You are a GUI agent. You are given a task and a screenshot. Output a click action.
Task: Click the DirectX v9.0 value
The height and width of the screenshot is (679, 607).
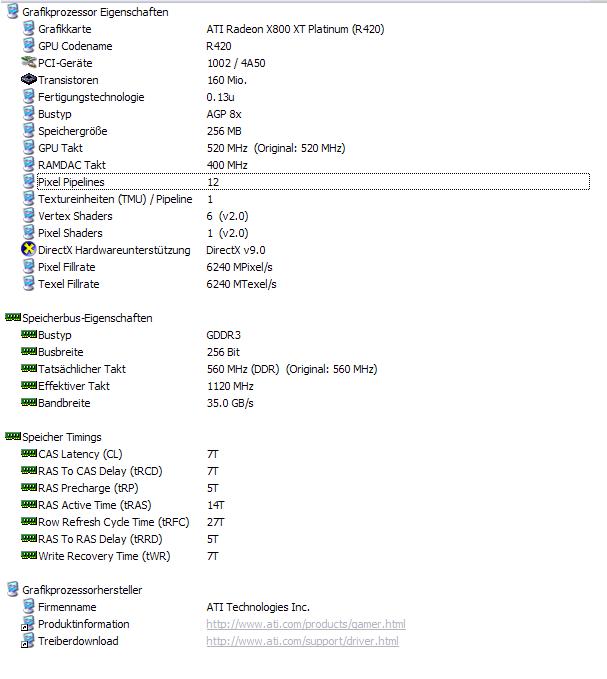tap(236, 250)
